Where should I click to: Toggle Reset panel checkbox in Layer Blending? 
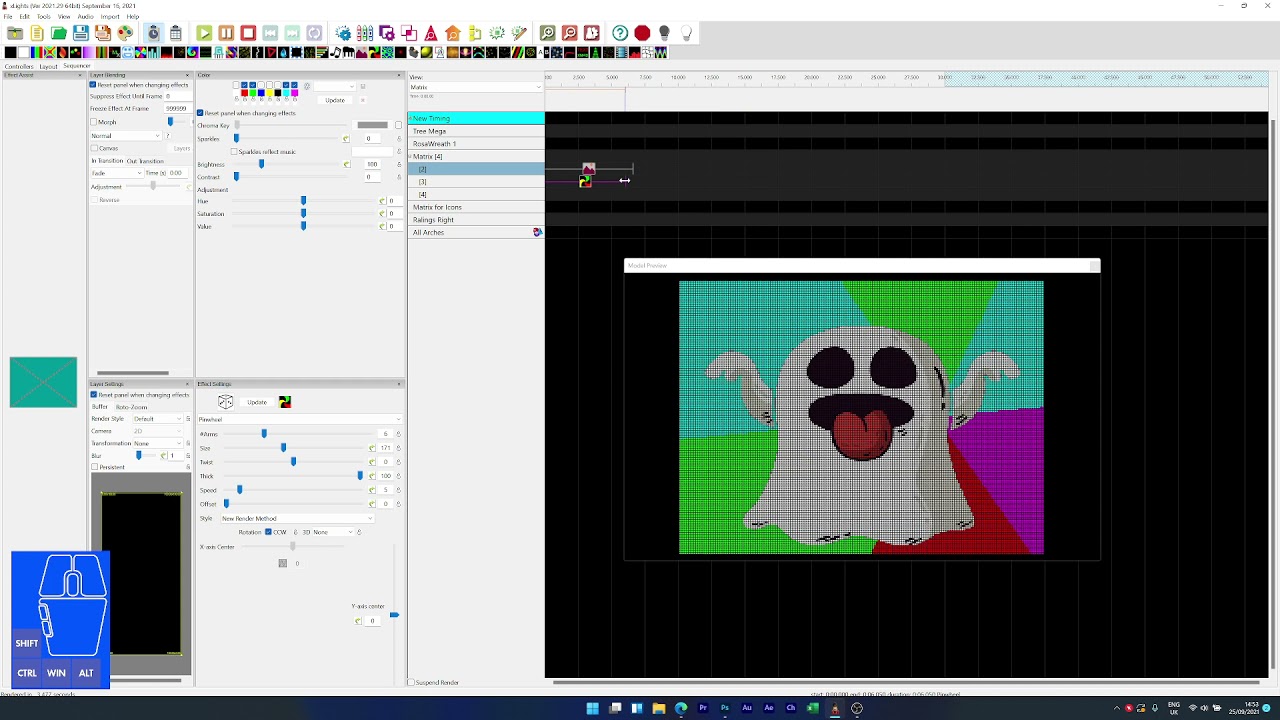93,85
